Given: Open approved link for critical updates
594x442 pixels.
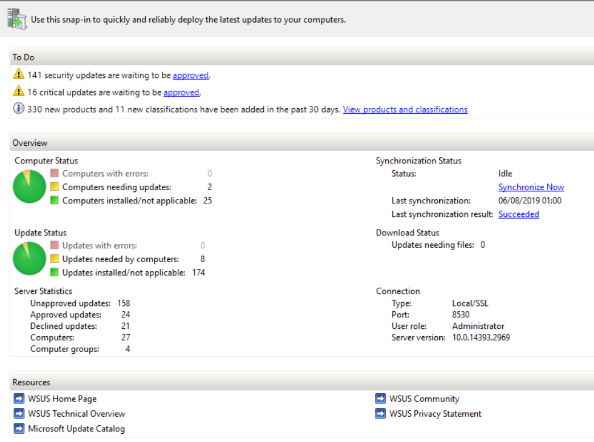Looking at the screenshot, I should (181, 92).
